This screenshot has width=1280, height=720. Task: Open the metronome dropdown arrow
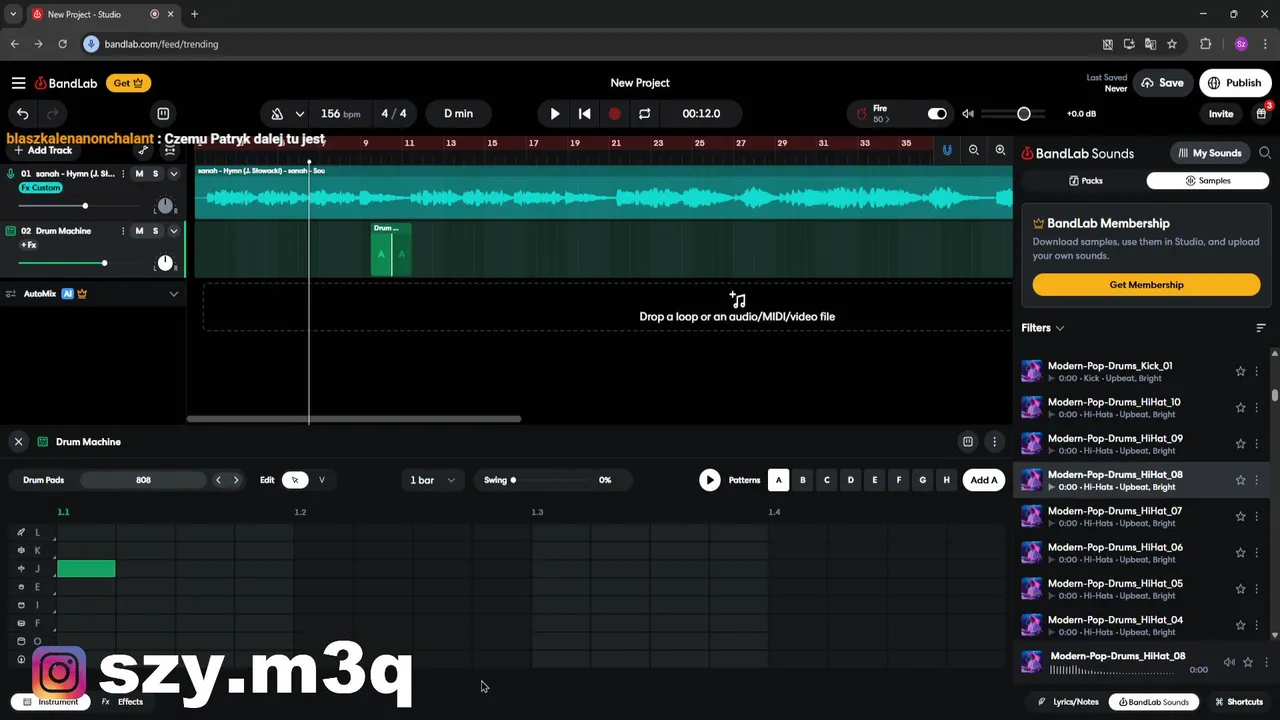pyautogui.click(x=299, y=114)
